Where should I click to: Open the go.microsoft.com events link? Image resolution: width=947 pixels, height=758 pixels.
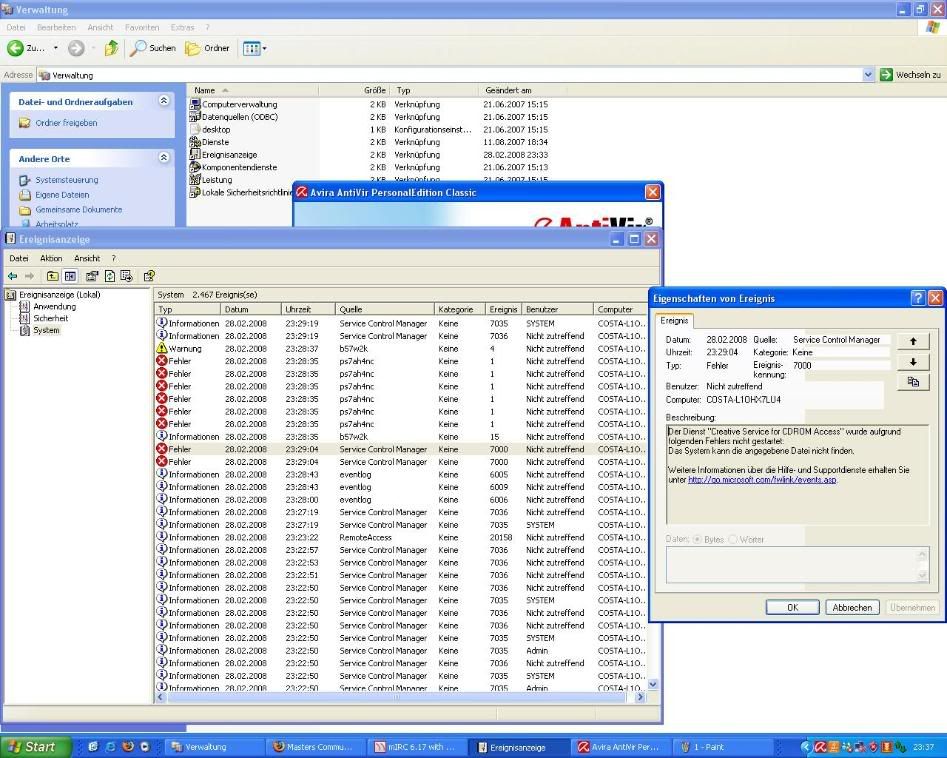pos(762,480)
